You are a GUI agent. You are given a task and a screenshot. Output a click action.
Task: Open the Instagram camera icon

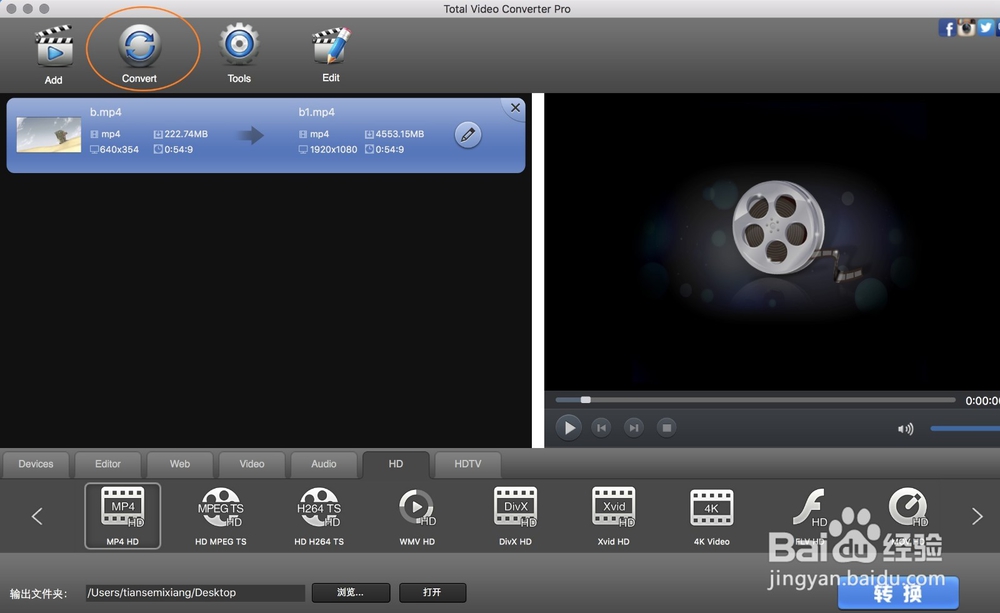pos(966,27)
